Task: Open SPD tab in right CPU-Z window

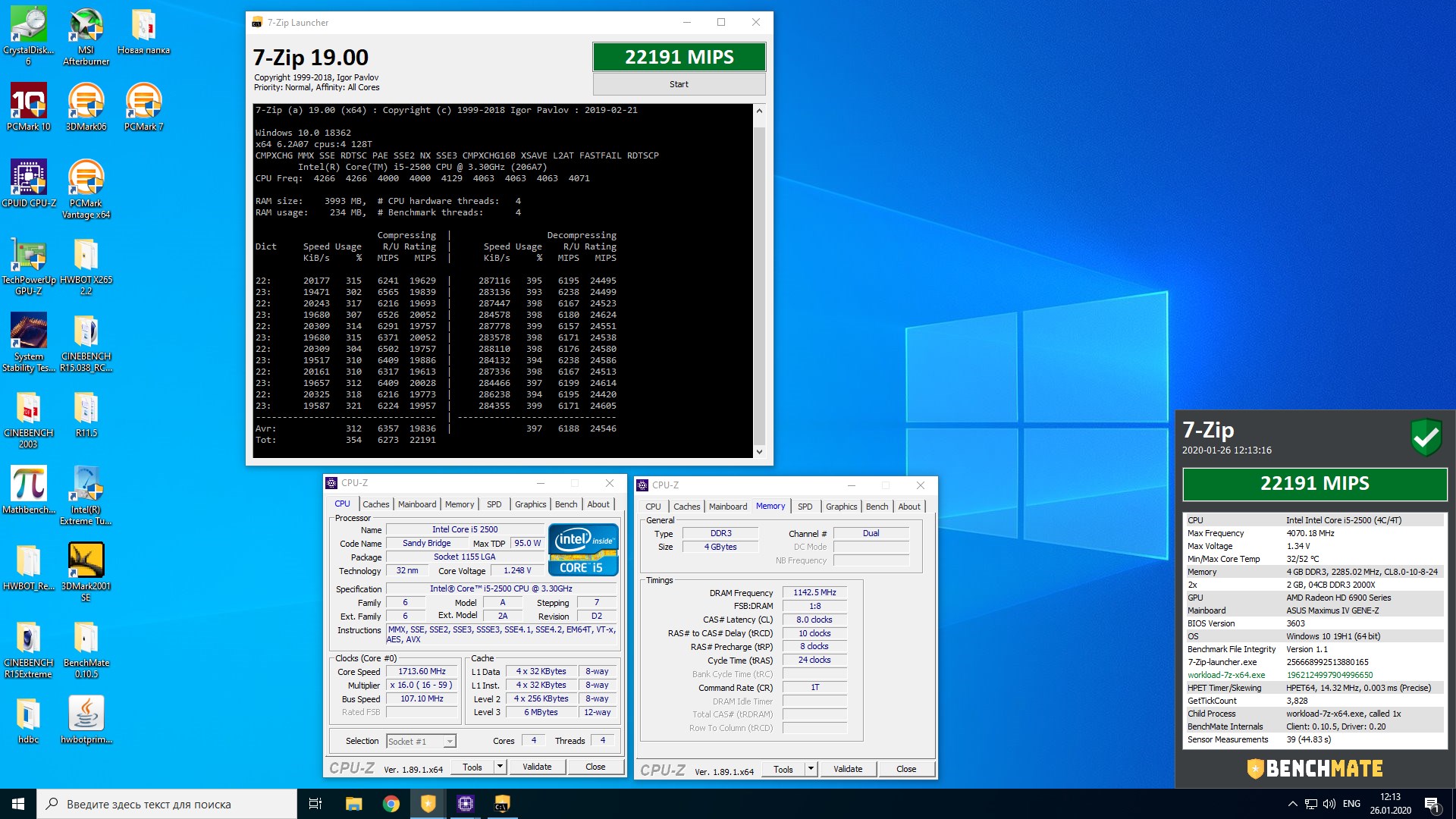Action: click(805, 507)
